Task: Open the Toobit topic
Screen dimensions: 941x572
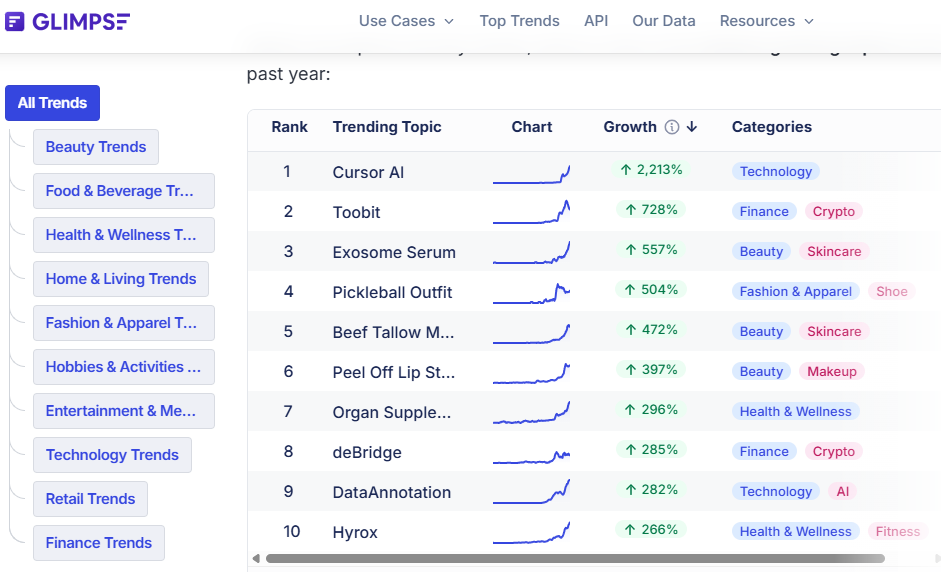Action: (356, 212)
